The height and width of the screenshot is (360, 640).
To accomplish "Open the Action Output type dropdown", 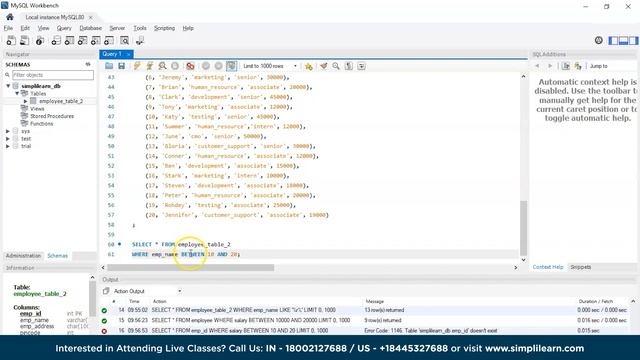I will click(147, 291).
